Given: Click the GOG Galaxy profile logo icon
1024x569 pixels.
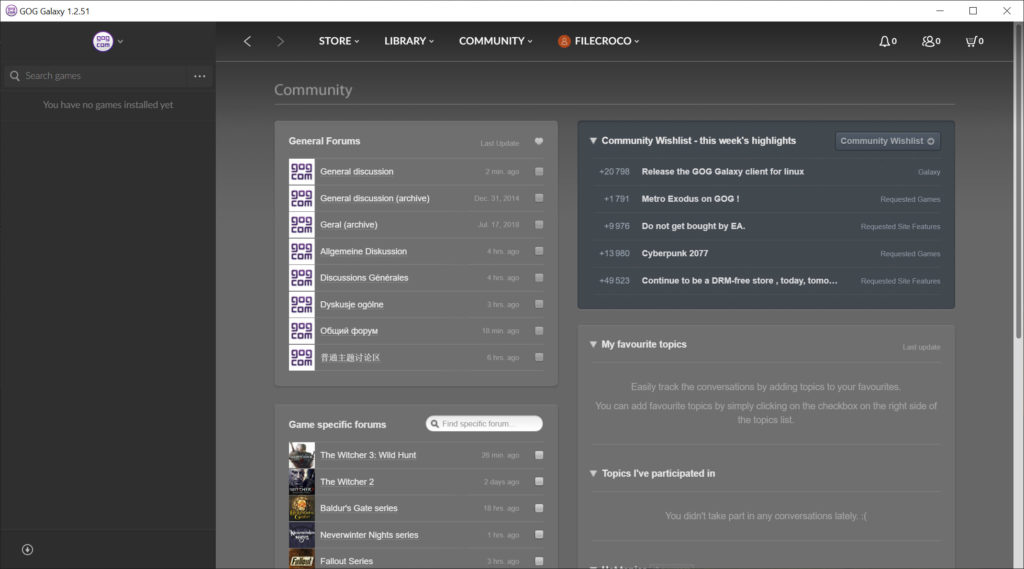Looking at the screenshot, I should [x=103, y=41].
